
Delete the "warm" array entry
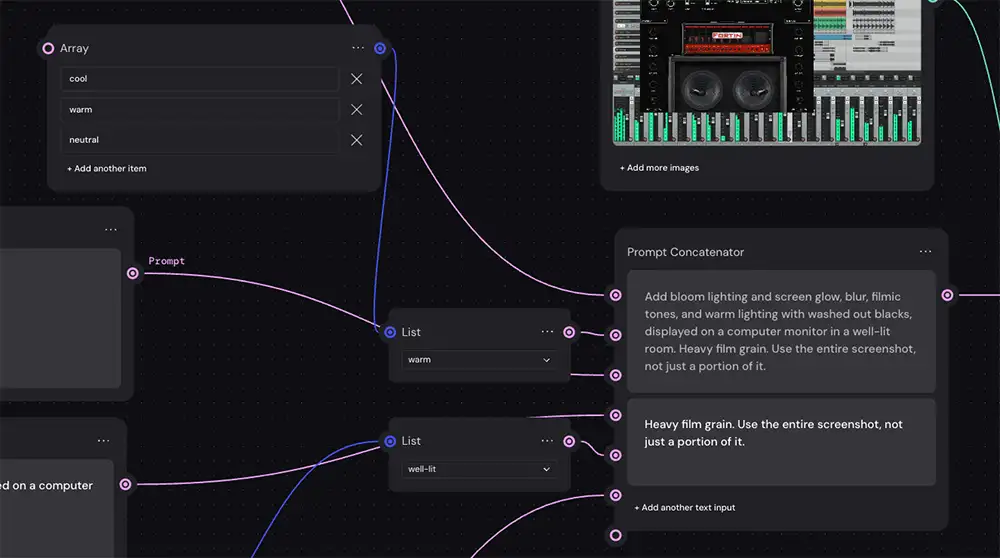(356, 110)
